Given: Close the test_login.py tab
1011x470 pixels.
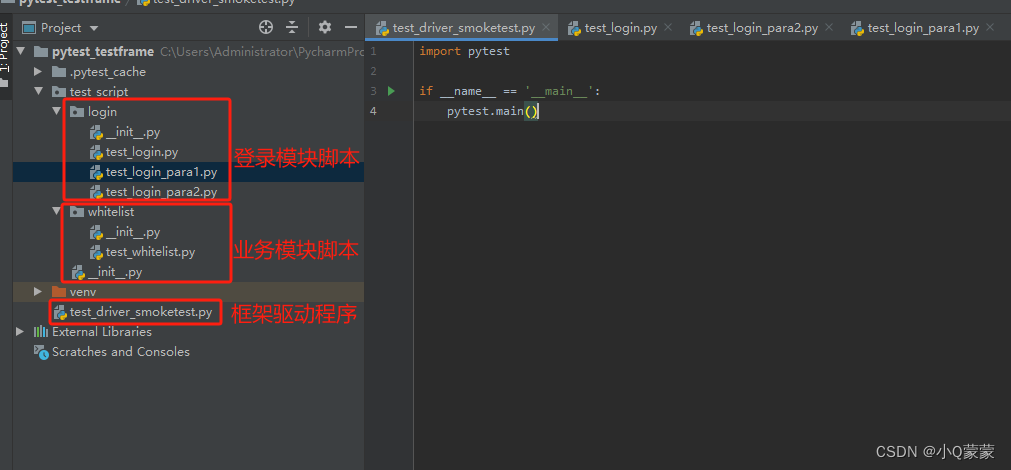Looking at the screenshot, I should [x=668, y=28].
